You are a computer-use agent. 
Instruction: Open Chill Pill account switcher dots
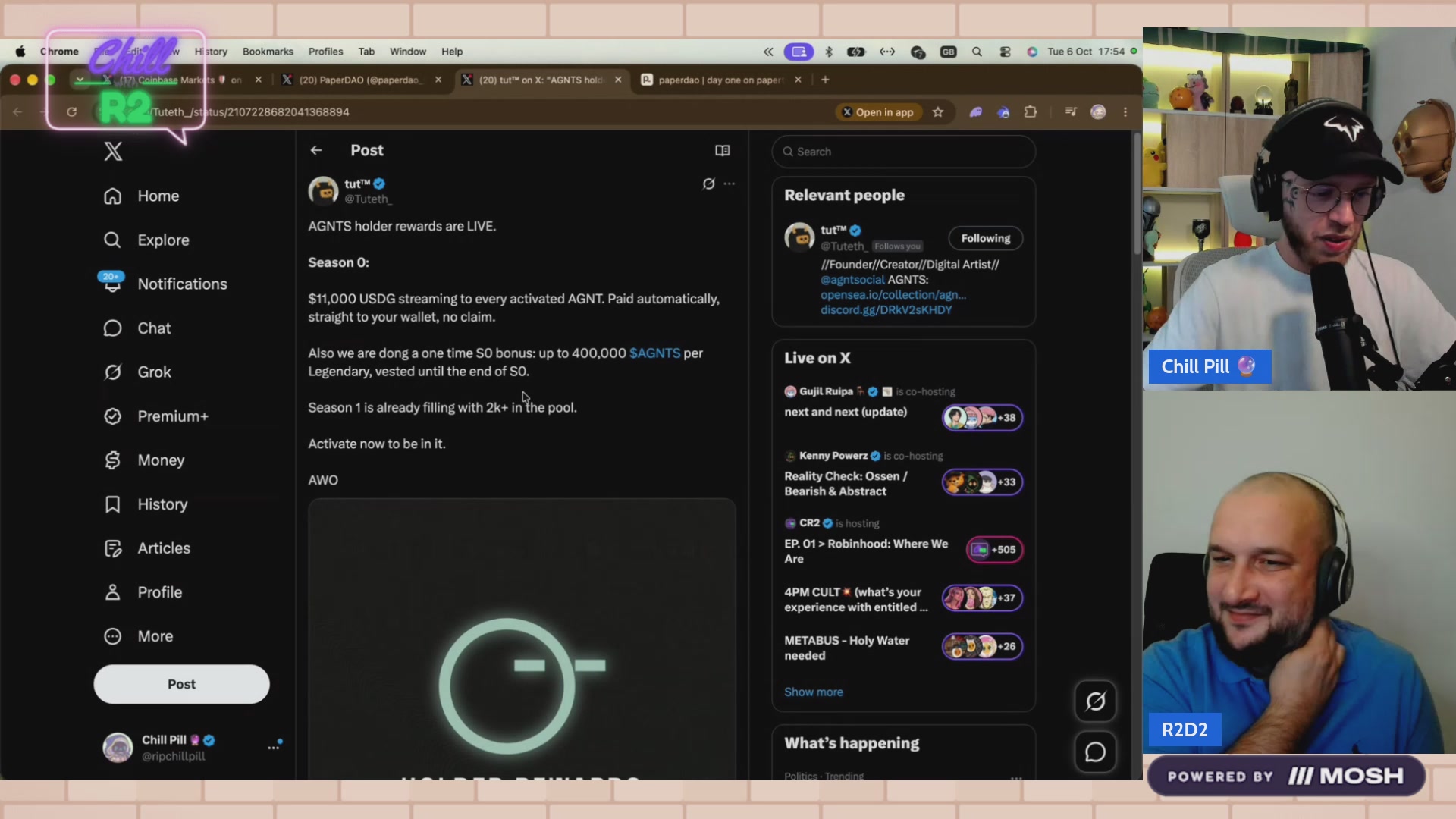point(274,747)
